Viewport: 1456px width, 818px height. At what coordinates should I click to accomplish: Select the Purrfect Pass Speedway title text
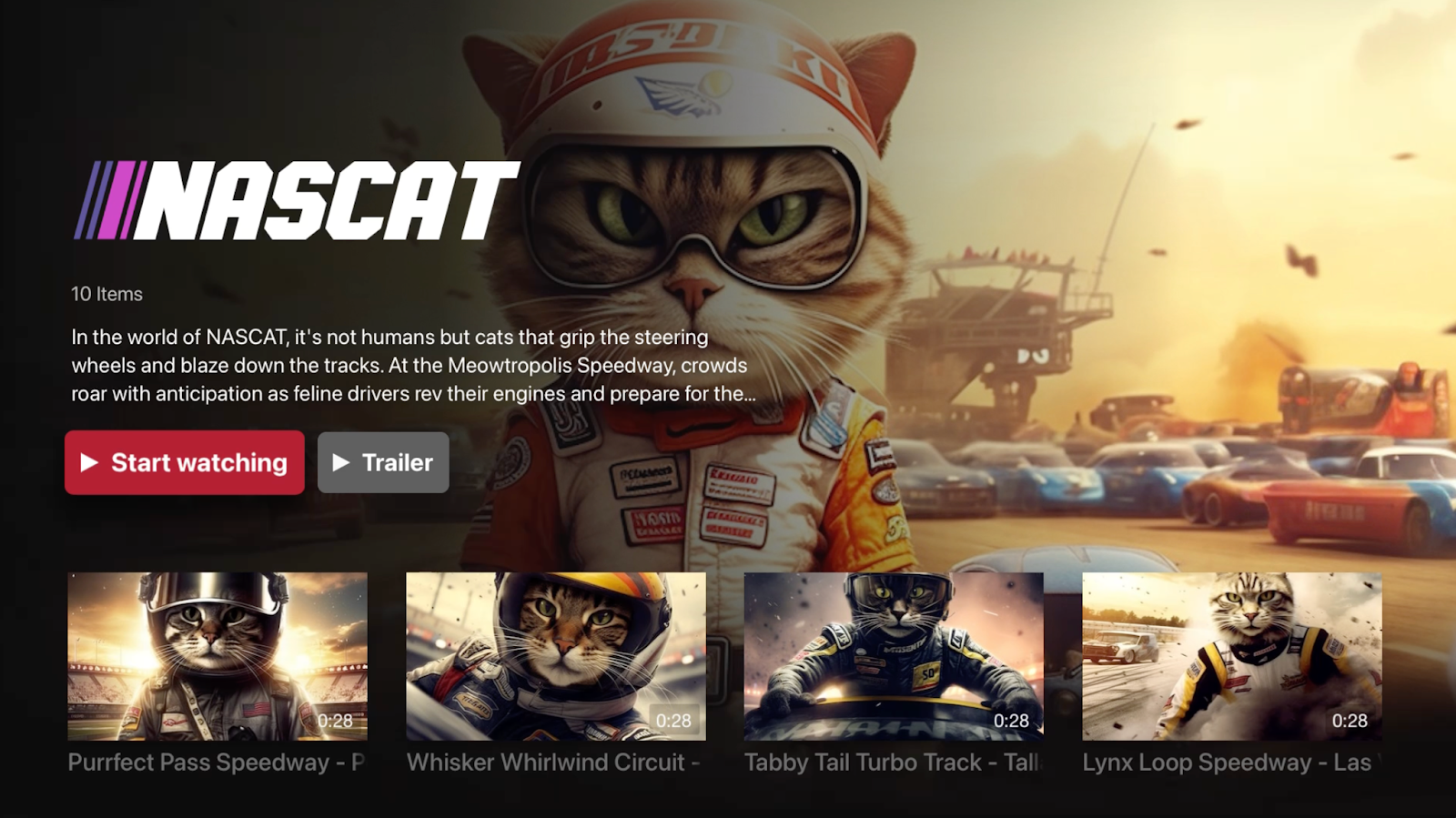[x=217, y=762]
